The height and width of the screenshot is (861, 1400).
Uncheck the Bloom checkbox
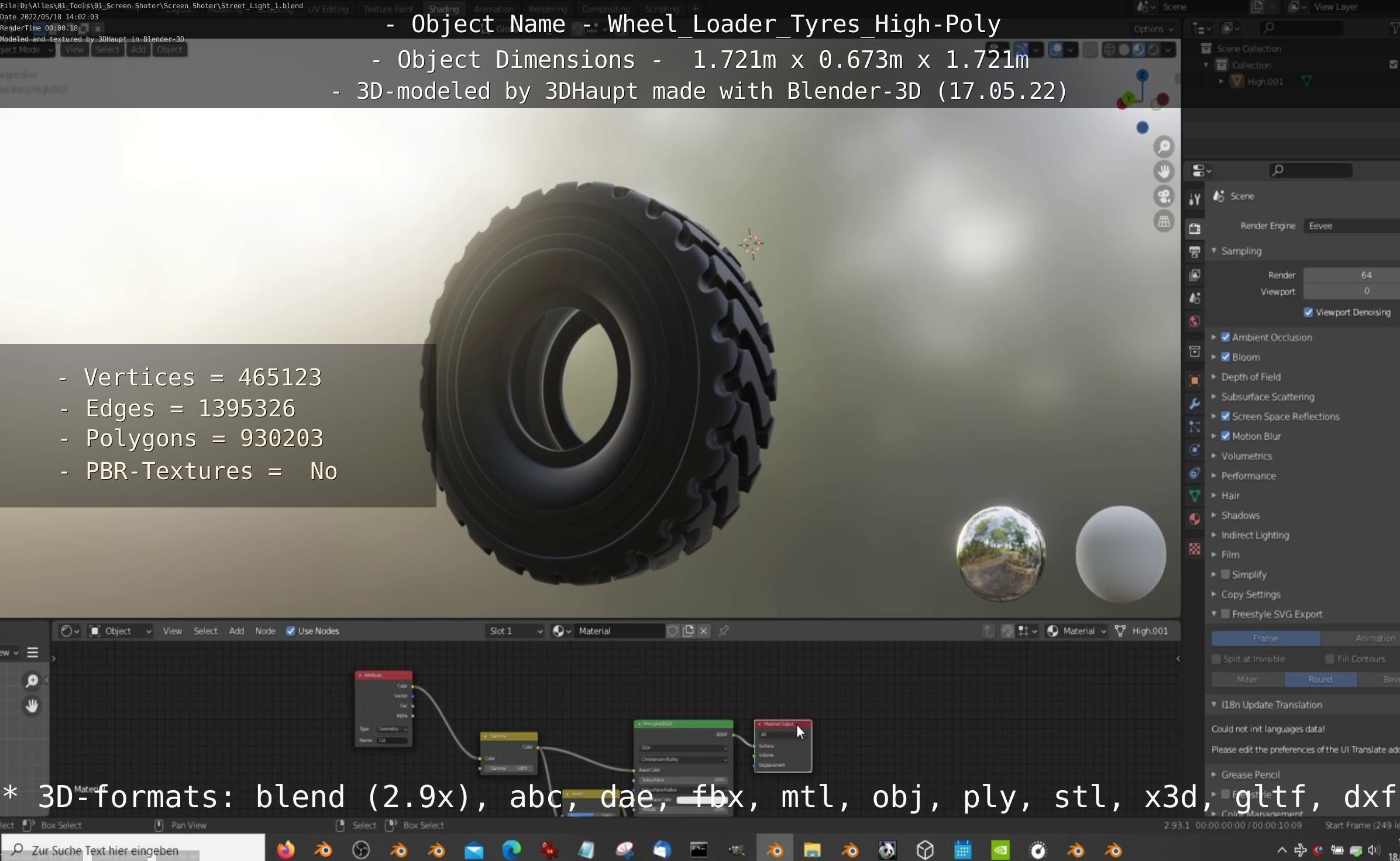tap(1225, 357)
